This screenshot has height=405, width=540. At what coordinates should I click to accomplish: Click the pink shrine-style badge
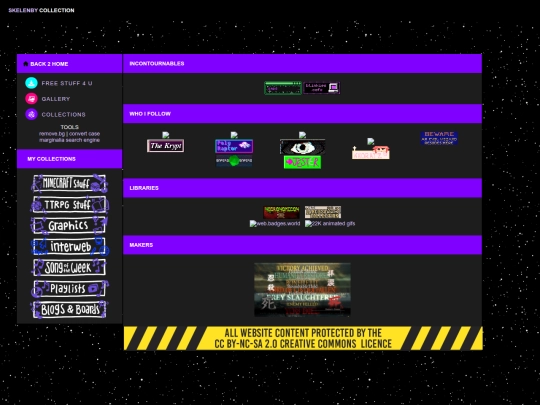[371, 152]
